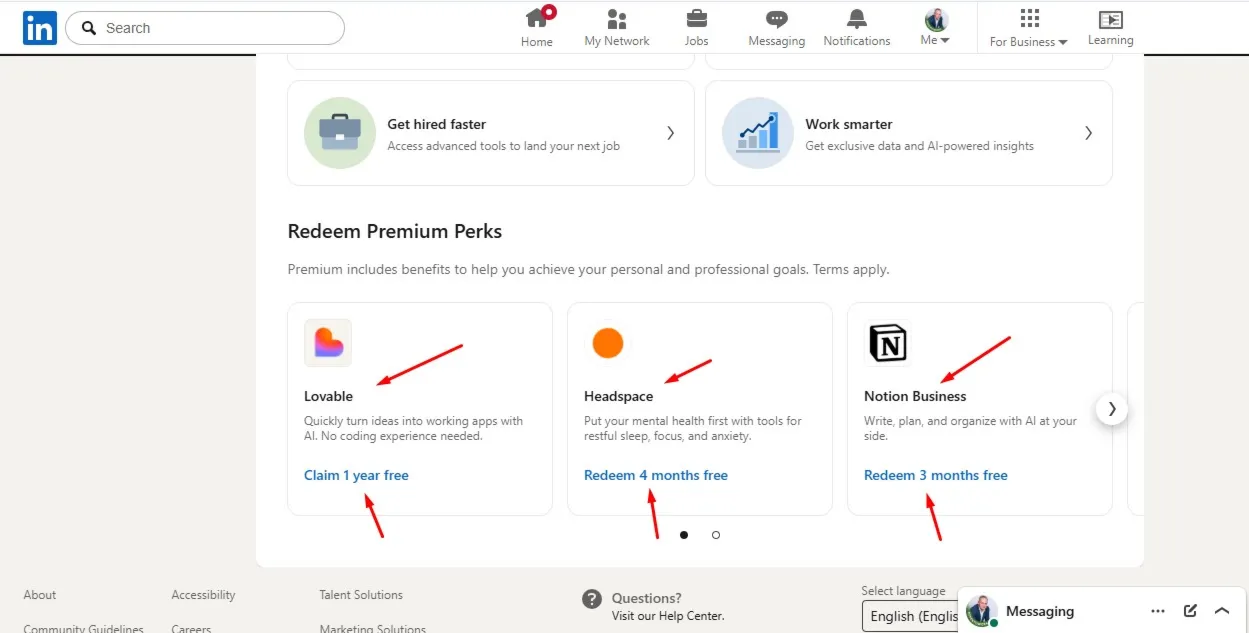Click the Help Center question mark icon
This screenshot has width=1249, height=633.
(592, 599)
